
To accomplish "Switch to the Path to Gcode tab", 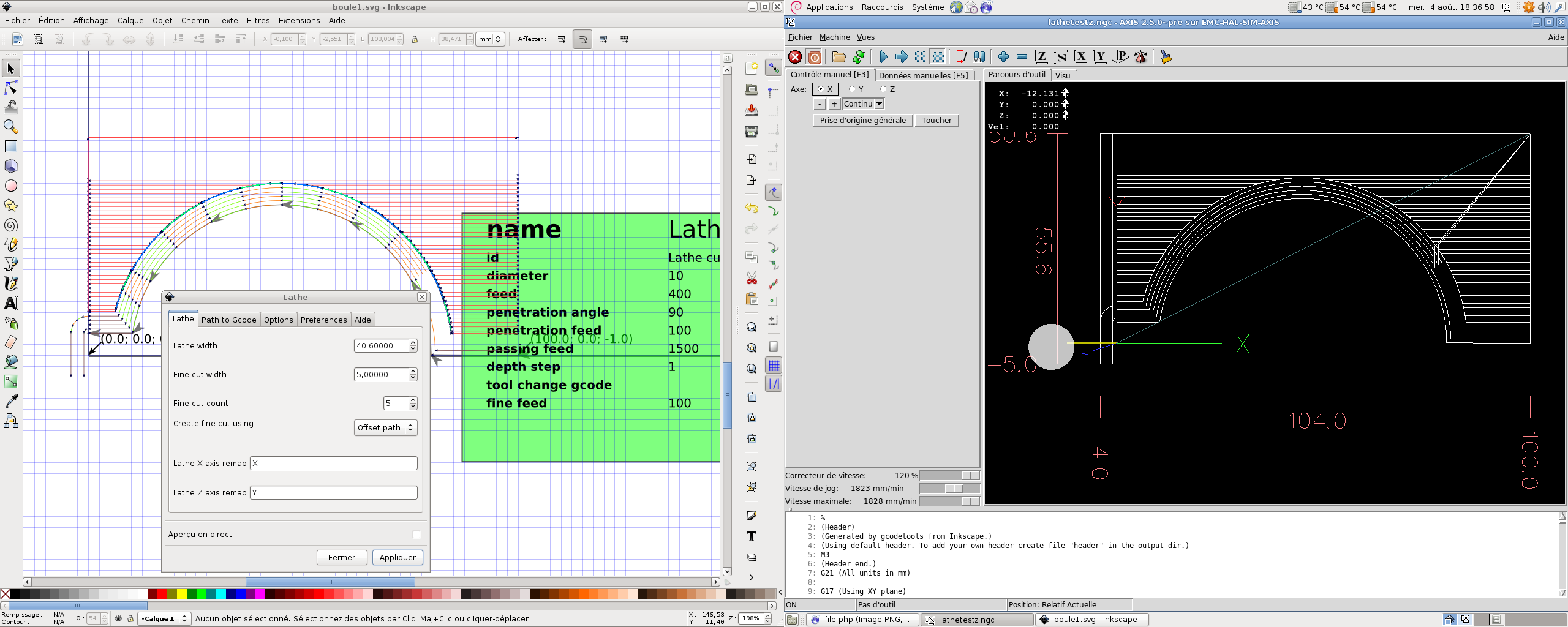I will 228,320.
